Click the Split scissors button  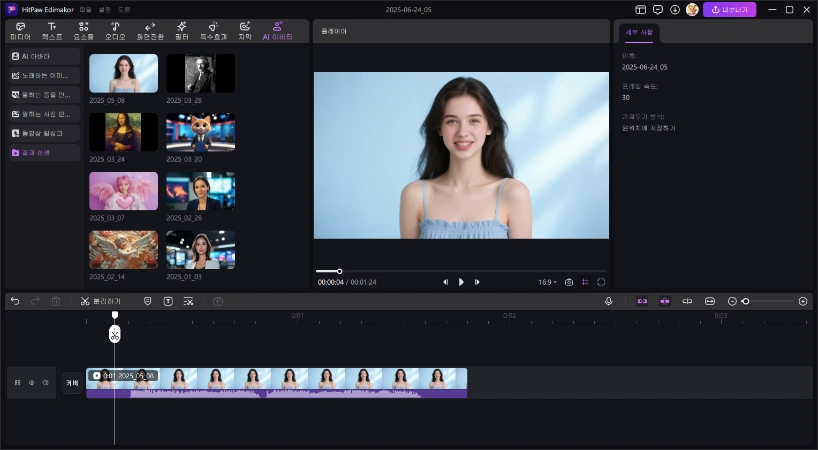click(x=101, y=301)
